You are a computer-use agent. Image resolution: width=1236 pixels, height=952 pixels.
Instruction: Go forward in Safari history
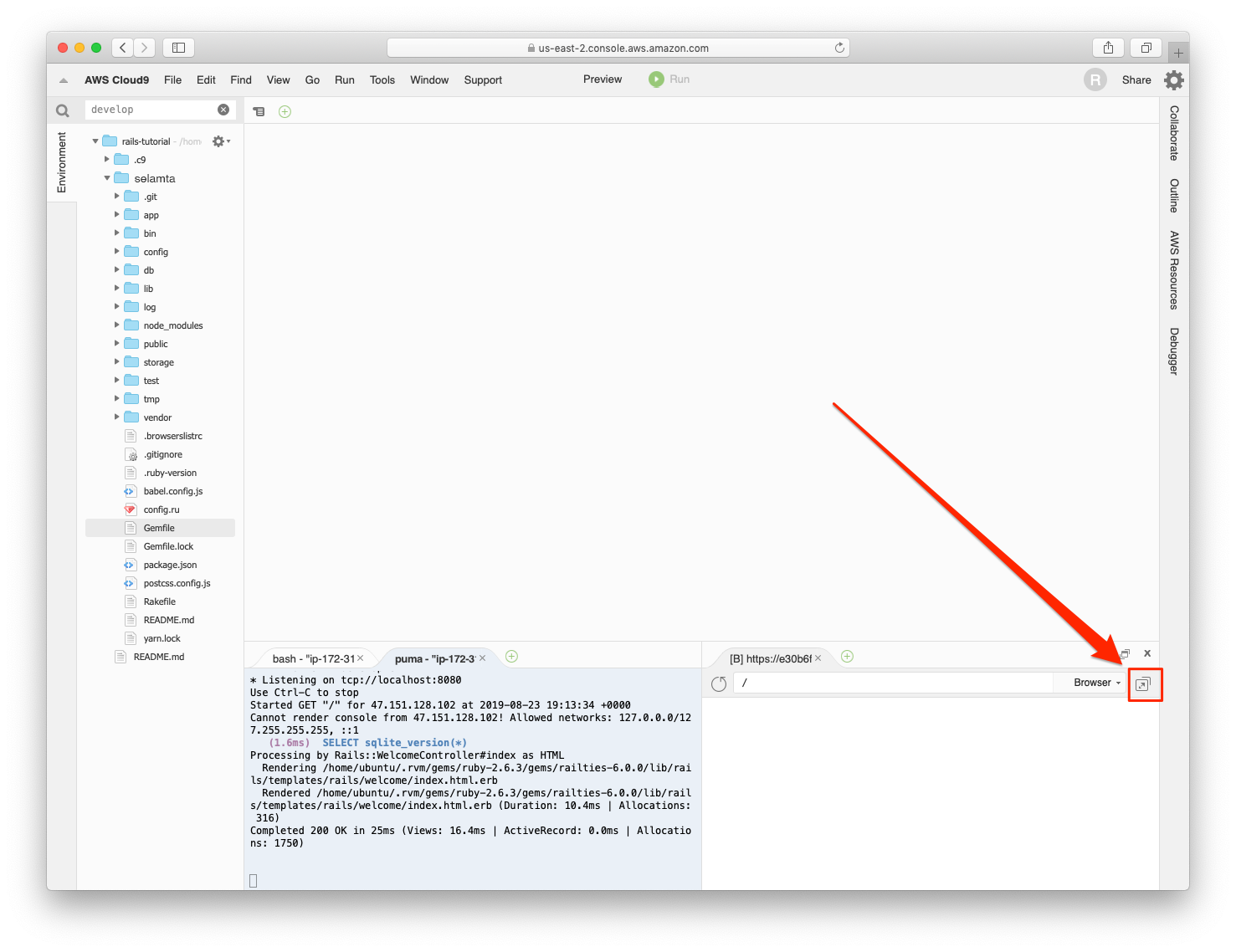point(145,48)
